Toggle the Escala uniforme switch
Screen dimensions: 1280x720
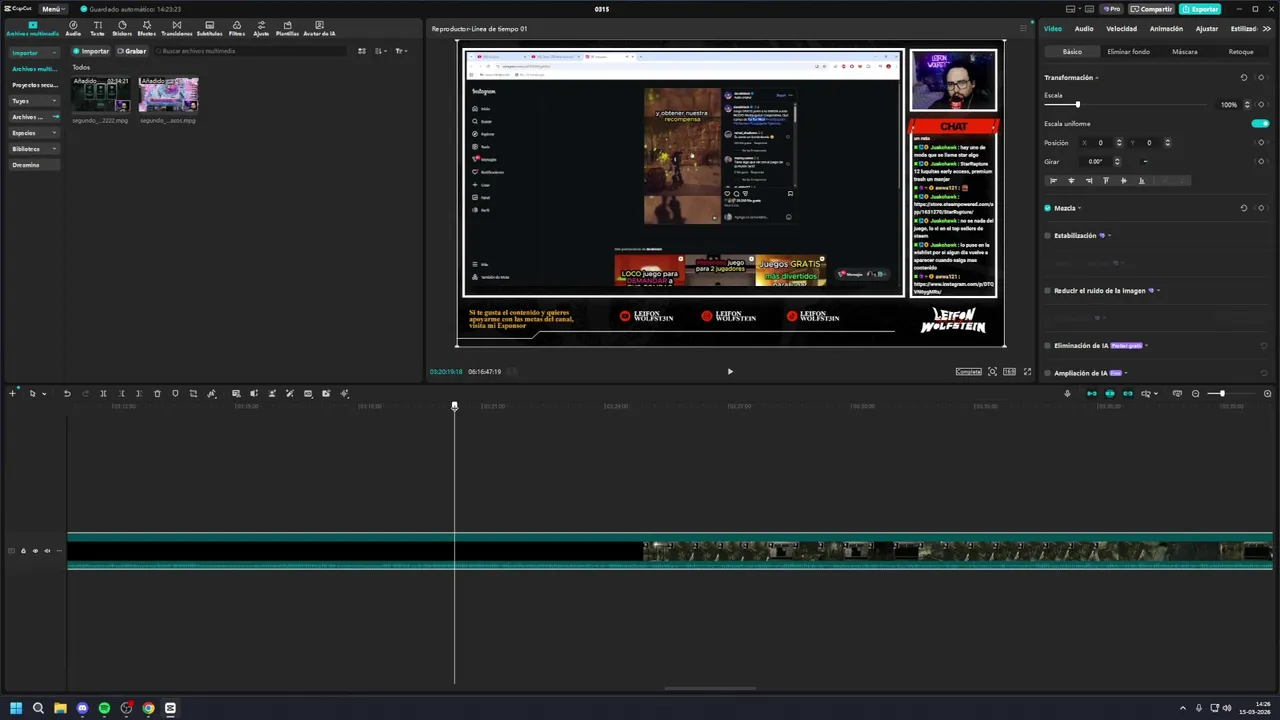(x=1260, y=123)
